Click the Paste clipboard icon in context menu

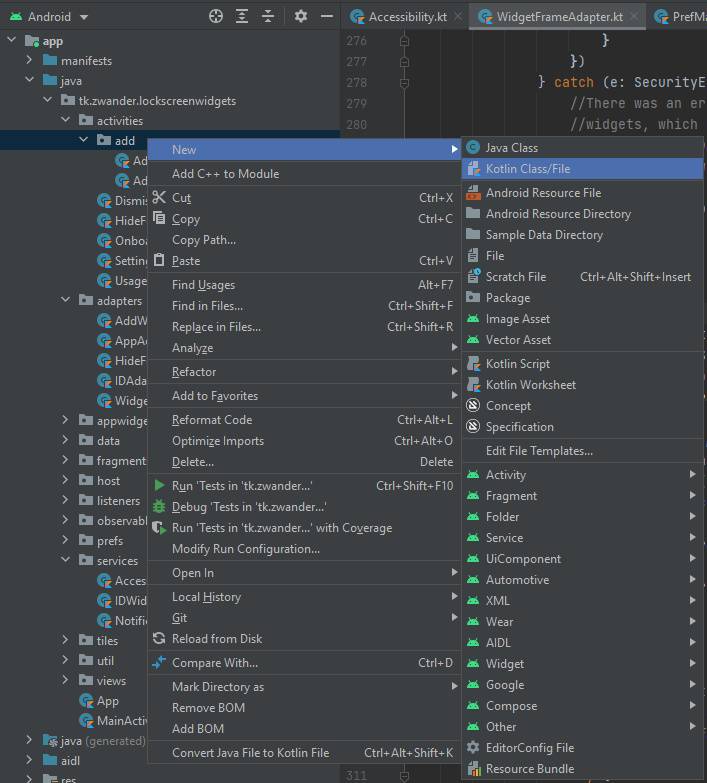tap(159, 260)
